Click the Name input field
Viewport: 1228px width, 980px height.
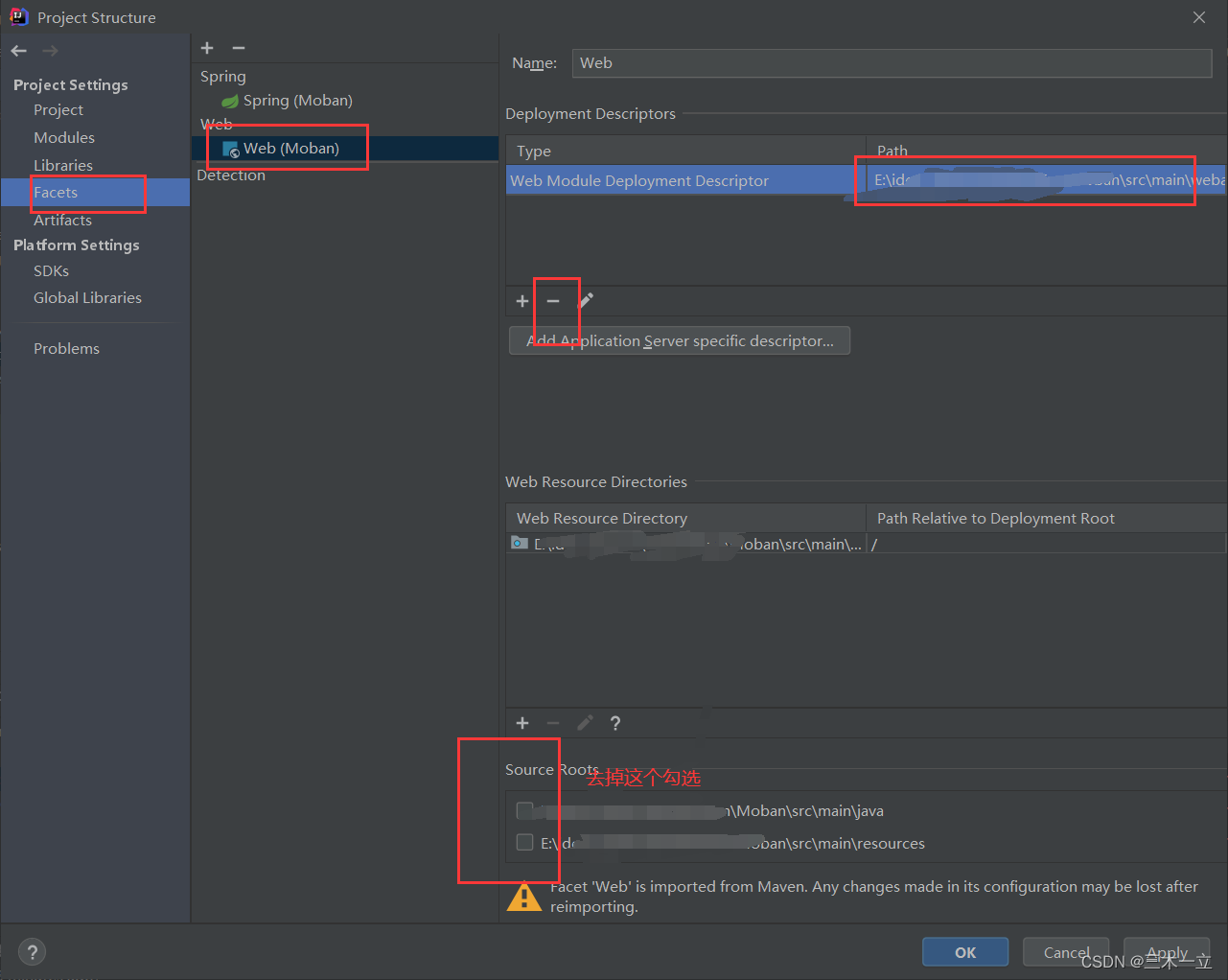point(892,63)
